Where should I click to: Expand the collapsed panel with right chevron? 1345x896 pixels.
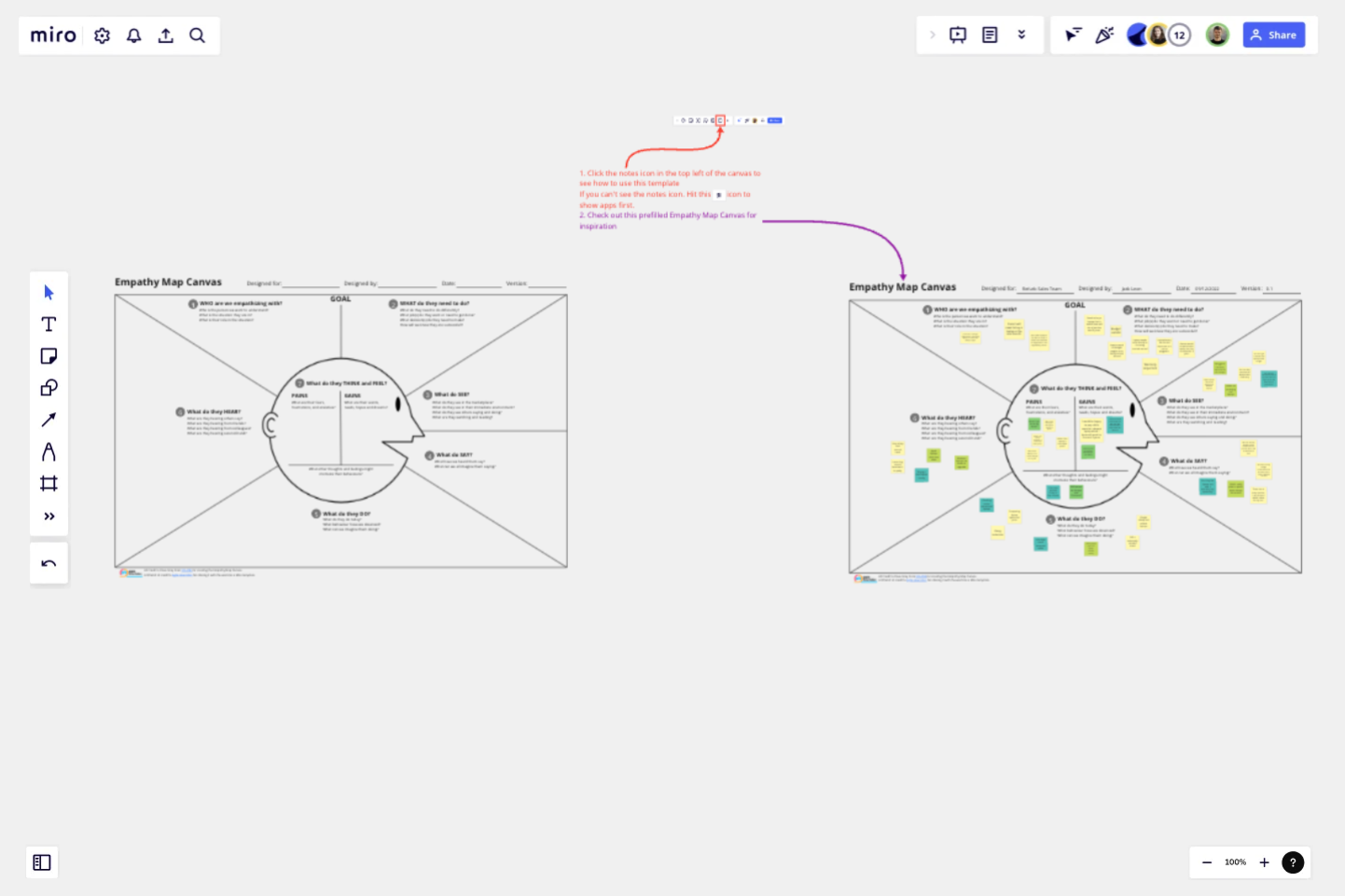(933, 34)
